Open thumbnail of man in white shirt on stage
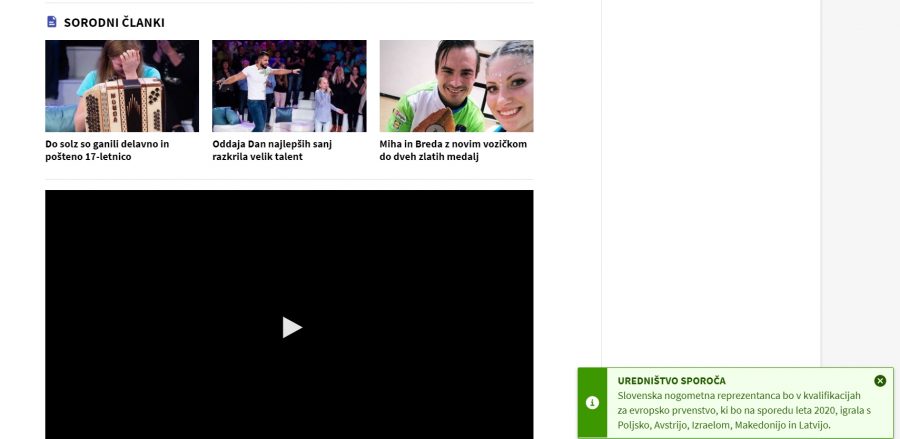Image resolution: width=900 pixels, height=439 pixels. point(289,86)
